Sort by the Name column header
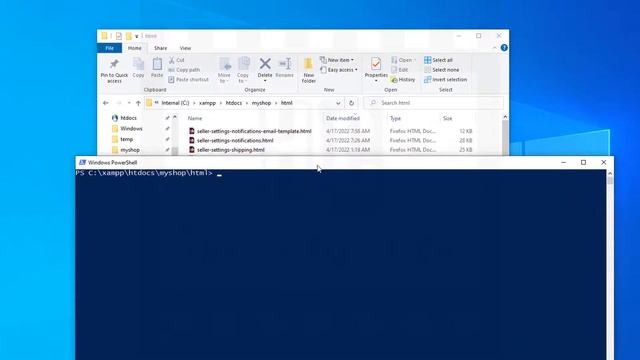The height and width of the screenshot is (360, 640). click(x=195, y=118)
